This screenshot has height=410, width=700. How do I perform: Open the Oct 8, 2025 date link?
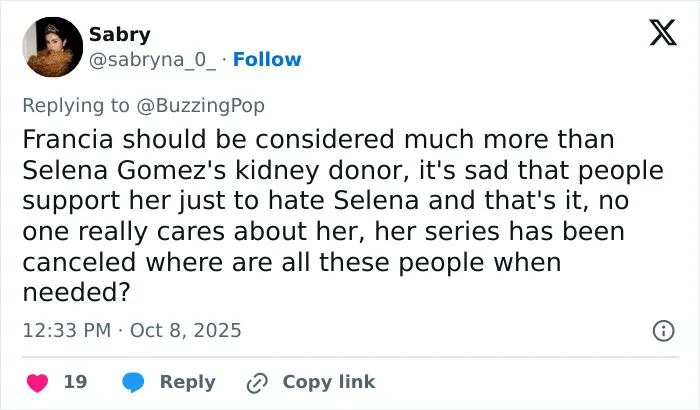click(x=186, y=331)
